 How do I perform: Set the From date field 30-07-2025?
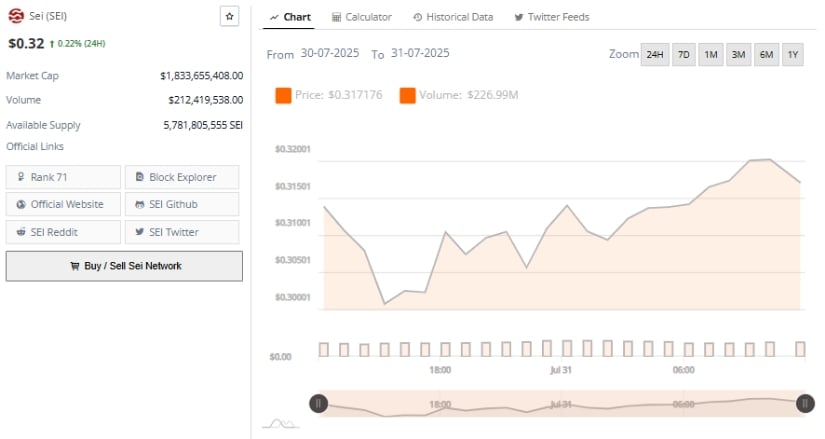(x=330, y=53)
